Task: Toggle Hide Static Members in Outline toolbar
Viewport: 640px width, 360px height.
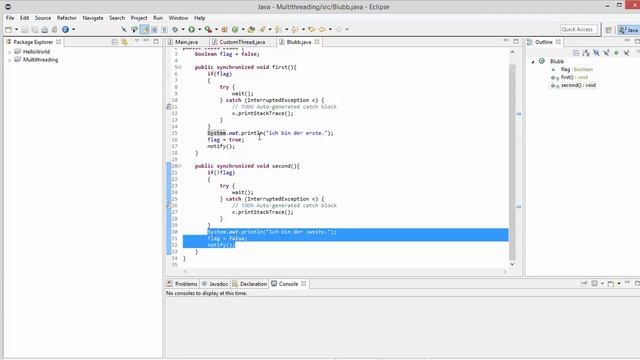Action: 607,53
